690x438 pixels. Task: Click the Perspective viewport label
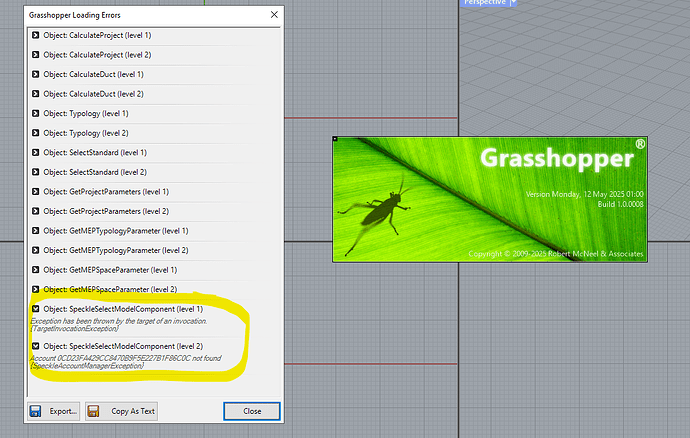tap(484, 3)
